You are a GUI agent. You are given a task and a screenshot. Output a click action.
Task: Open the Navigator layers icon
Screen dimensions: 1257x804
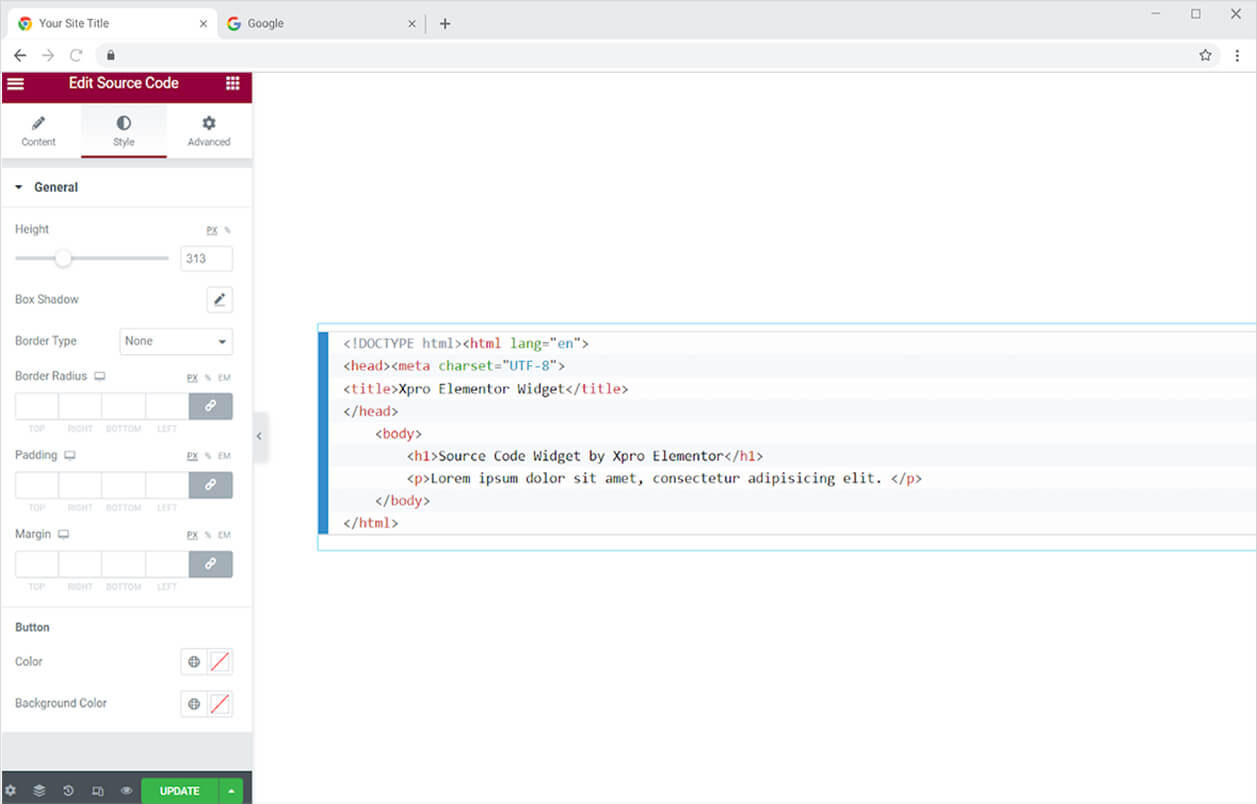tap(39, 791)
